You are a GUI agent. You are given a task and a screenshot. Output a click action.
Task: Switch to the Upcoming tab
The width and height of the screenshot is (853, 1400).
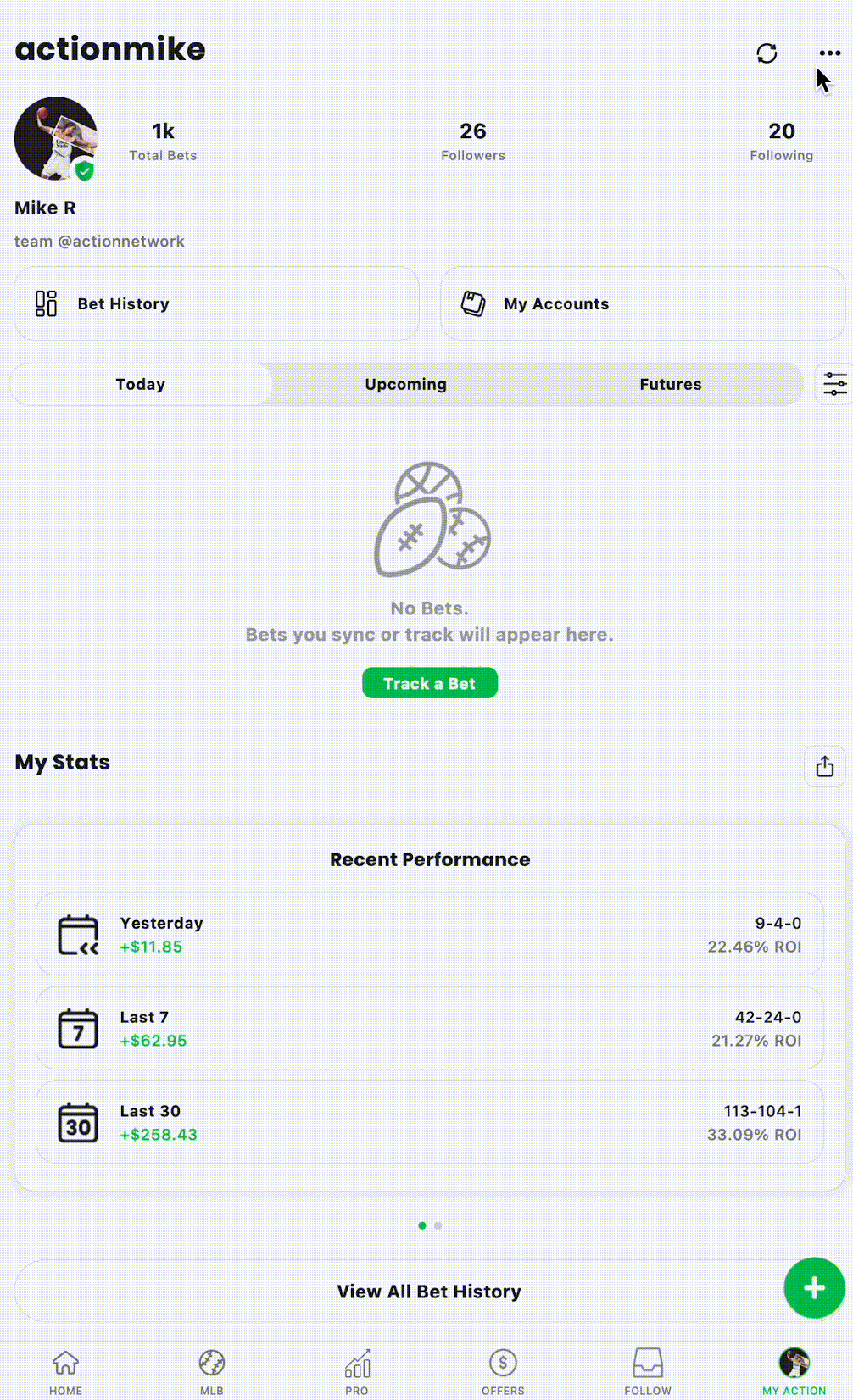(405, 384)
